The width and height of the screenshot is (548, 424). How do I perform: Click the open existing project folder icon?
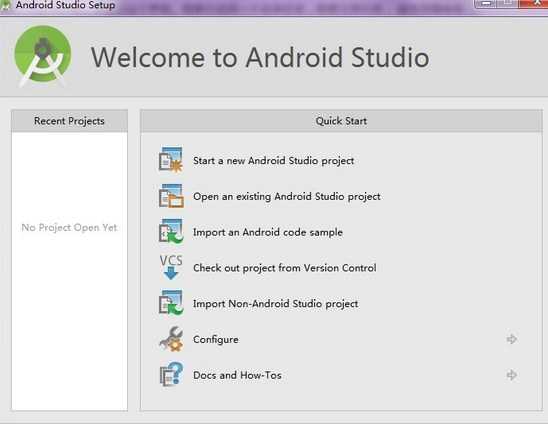(171, 196)
